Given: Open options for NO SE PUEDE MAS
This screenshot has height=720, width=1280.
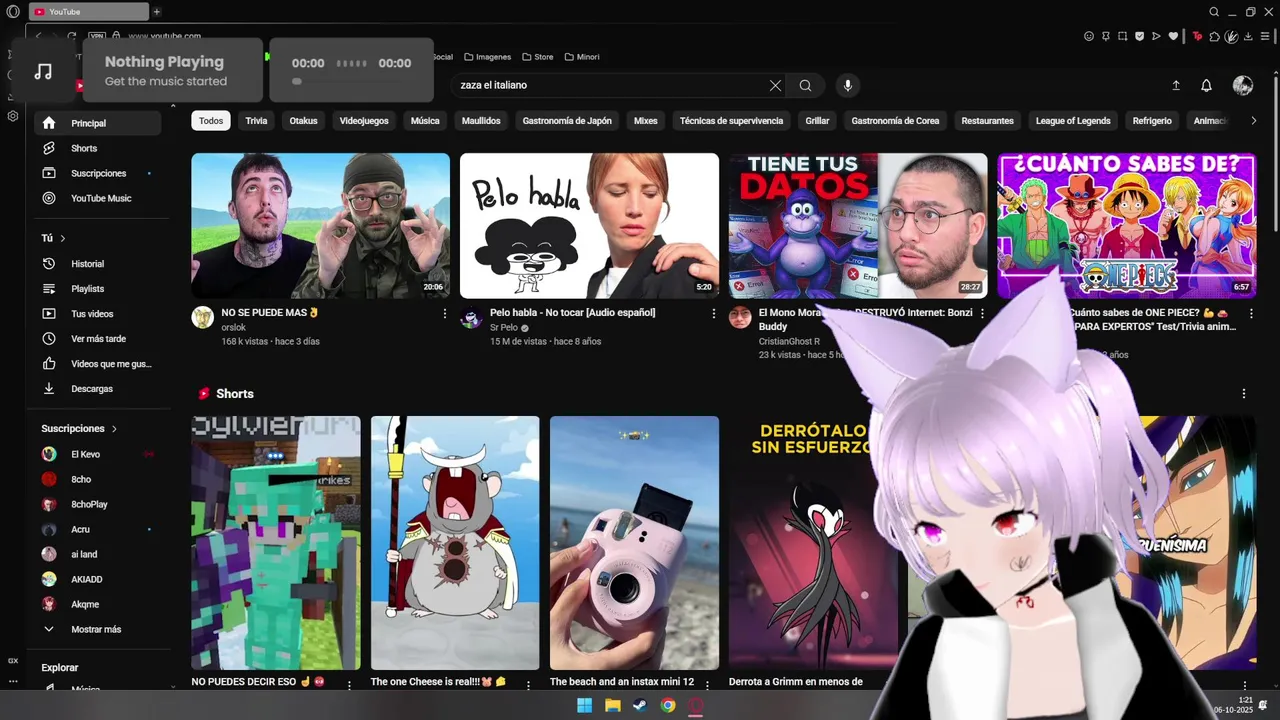Looking at the screenshot, I should [x=445, y=313].
